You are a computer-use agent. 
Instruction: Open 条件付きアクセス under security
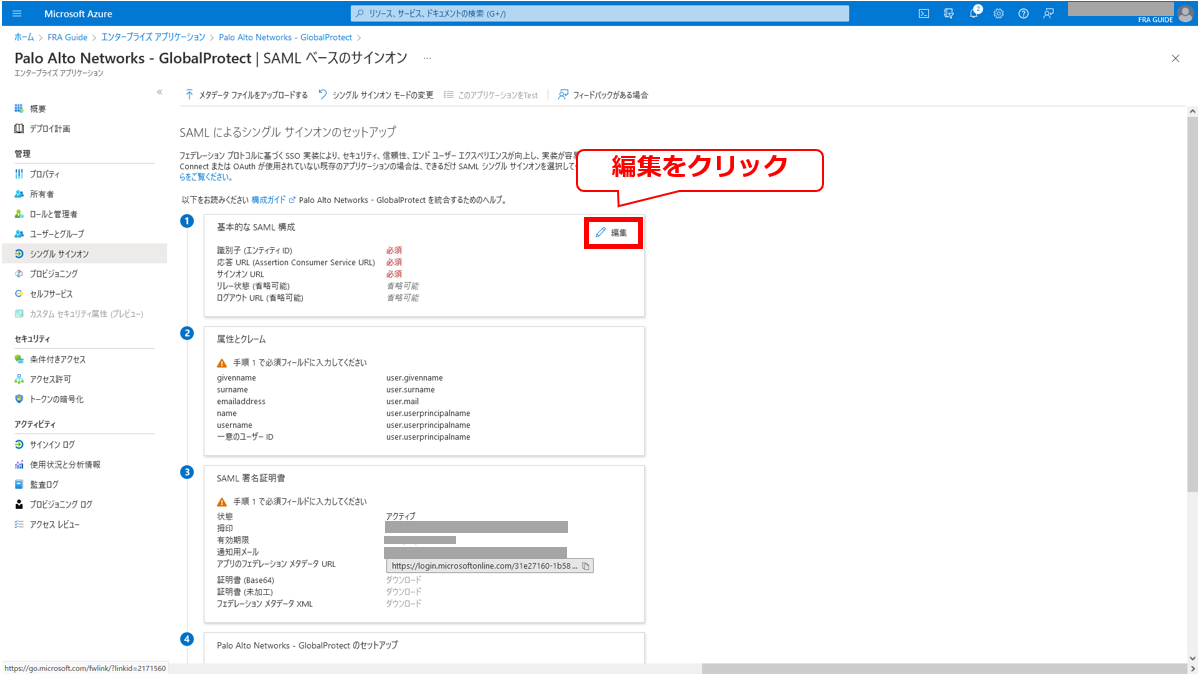(57, 359)
